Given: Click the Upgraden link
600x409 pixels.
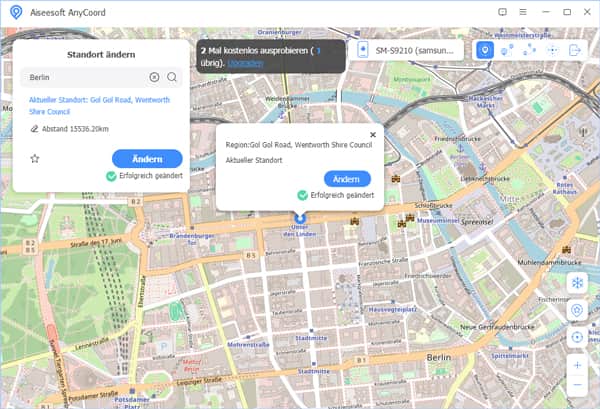Looking at the screenshot, I should (x=245, y=62).
